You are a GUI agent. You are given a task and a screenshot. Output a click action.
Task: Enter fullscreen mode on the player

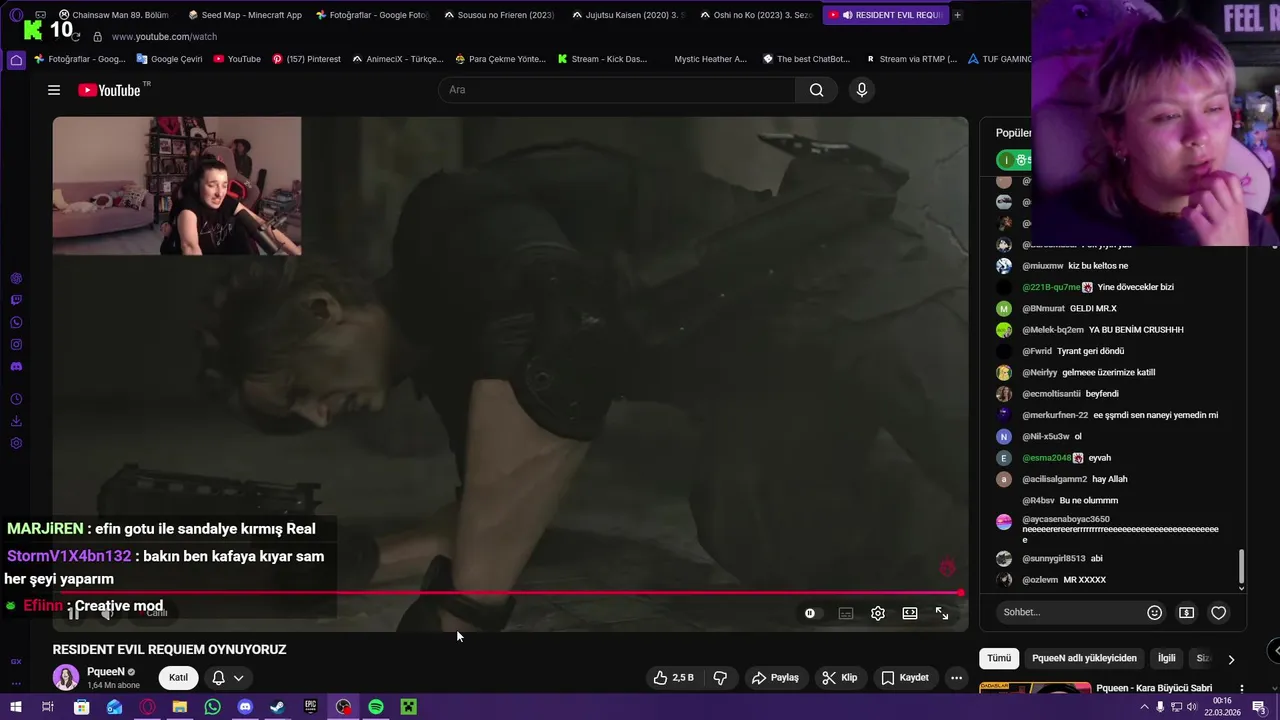point(942,613)
